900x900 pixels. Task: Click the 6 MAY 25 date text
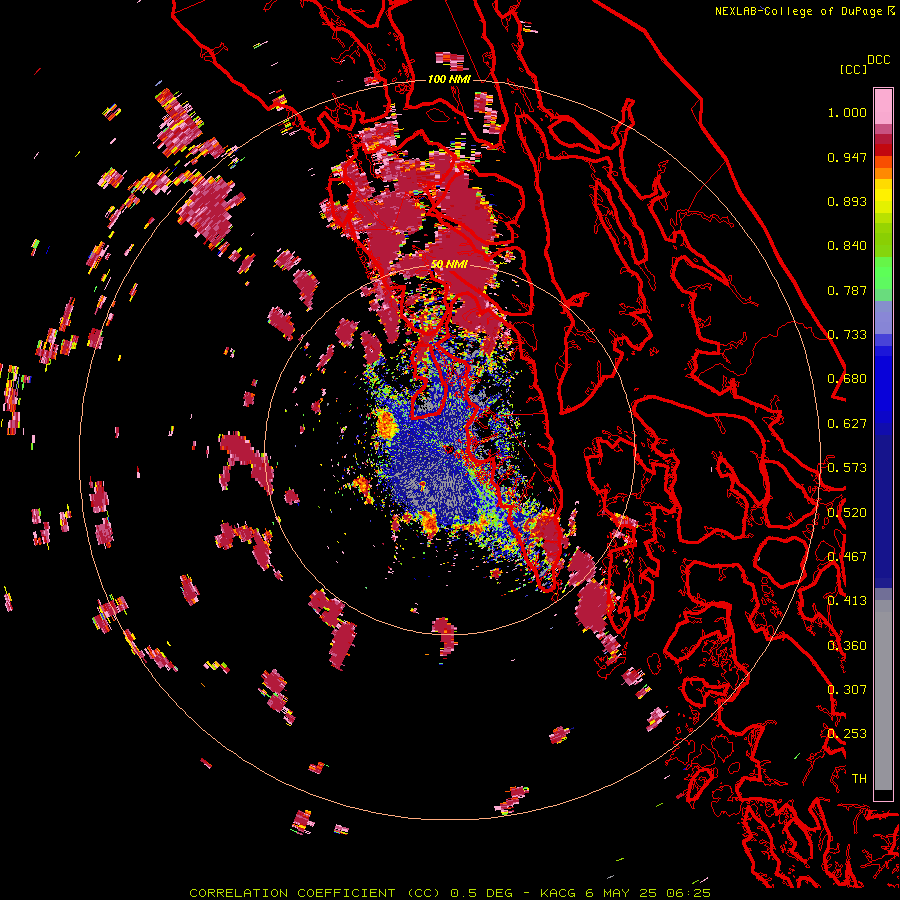622,893
